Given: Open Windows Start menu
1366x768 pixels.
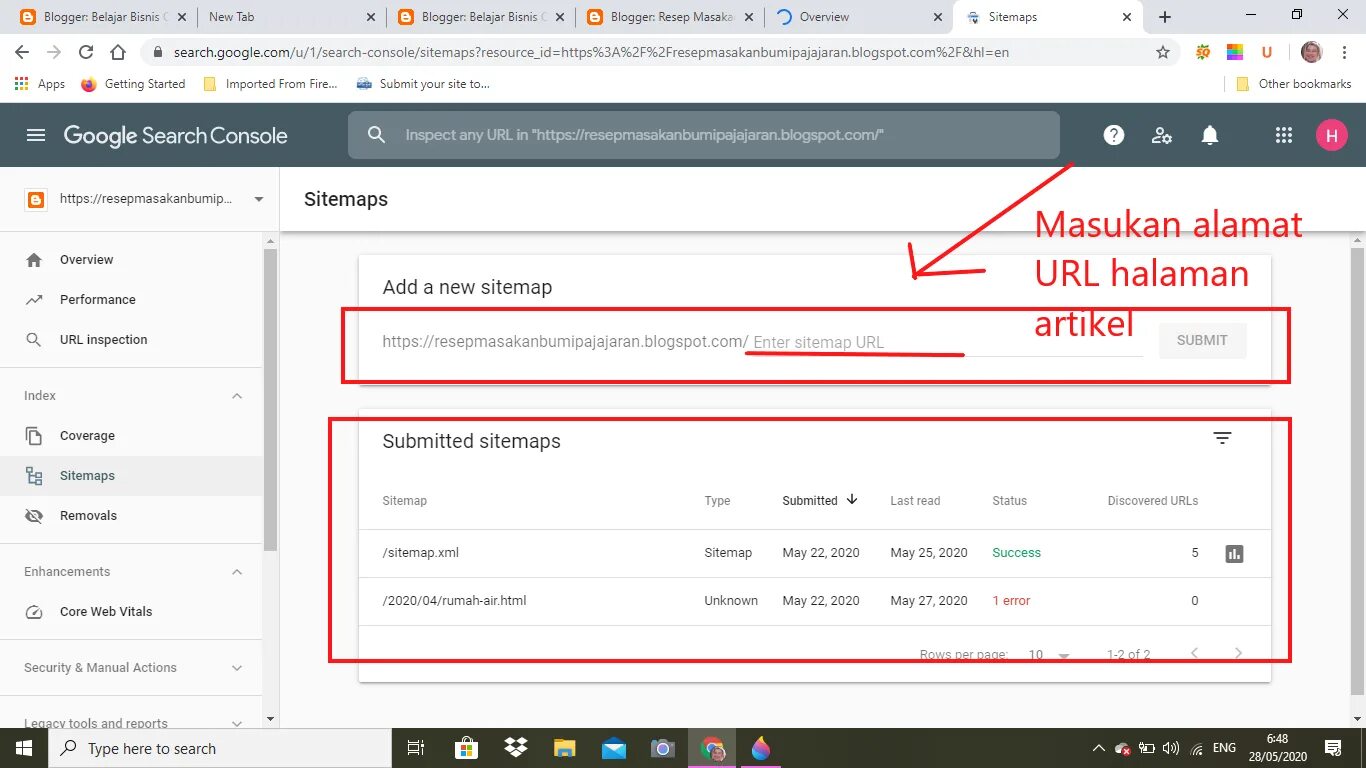Looking at the screenshot, I should coord(23,748).
